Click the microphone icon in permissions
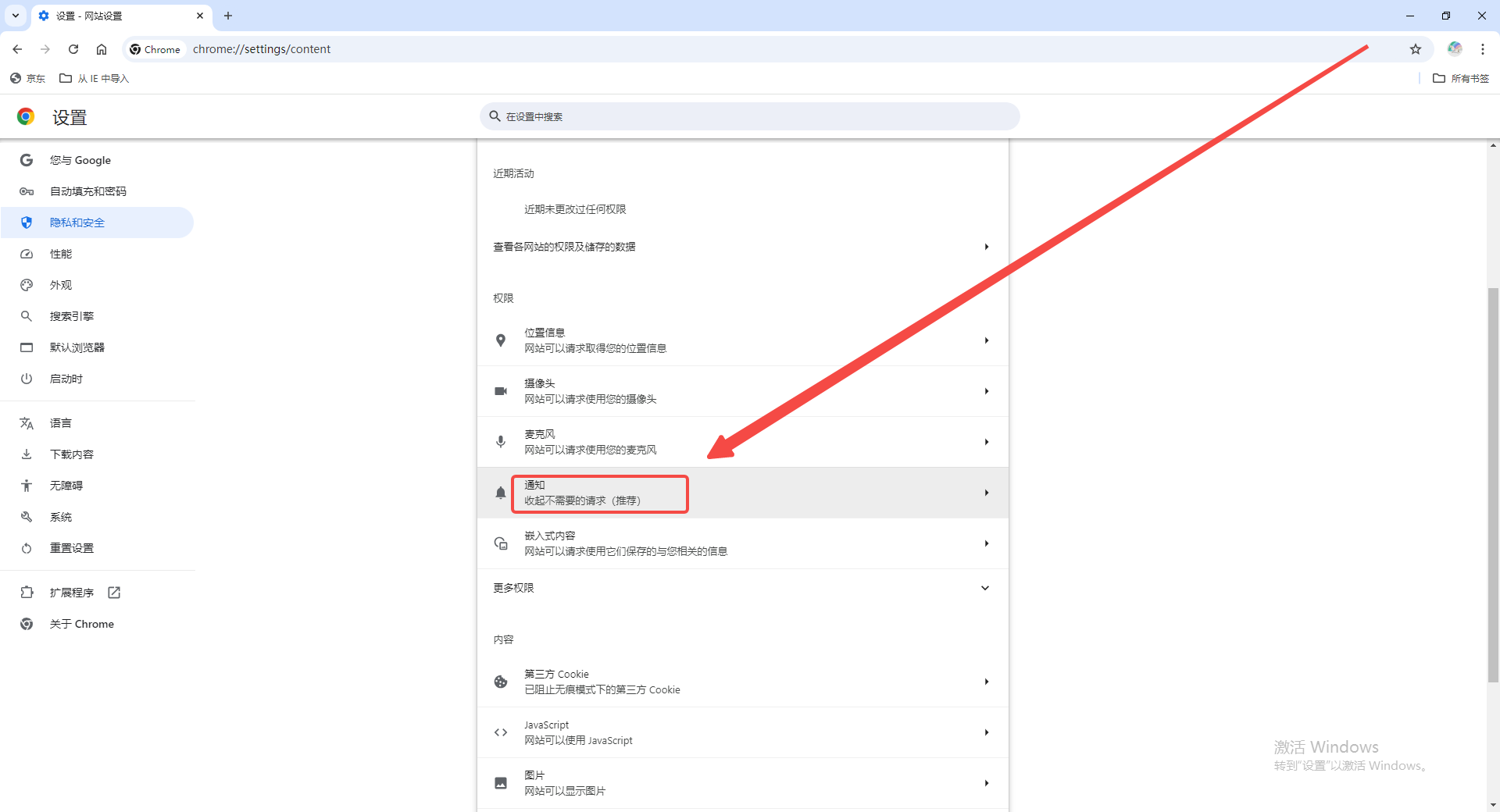This screenshot has width=1500, height=812. 501,442
